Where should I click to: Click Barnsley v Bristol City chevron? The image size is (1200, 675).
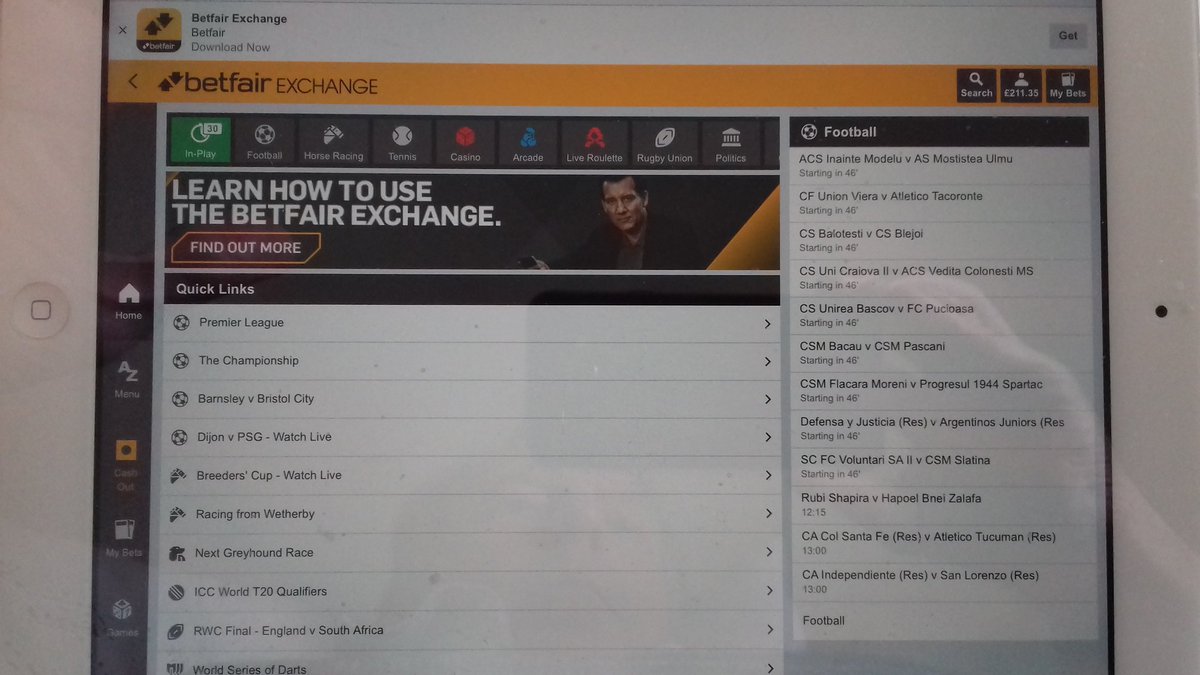(x=767, y=400)
